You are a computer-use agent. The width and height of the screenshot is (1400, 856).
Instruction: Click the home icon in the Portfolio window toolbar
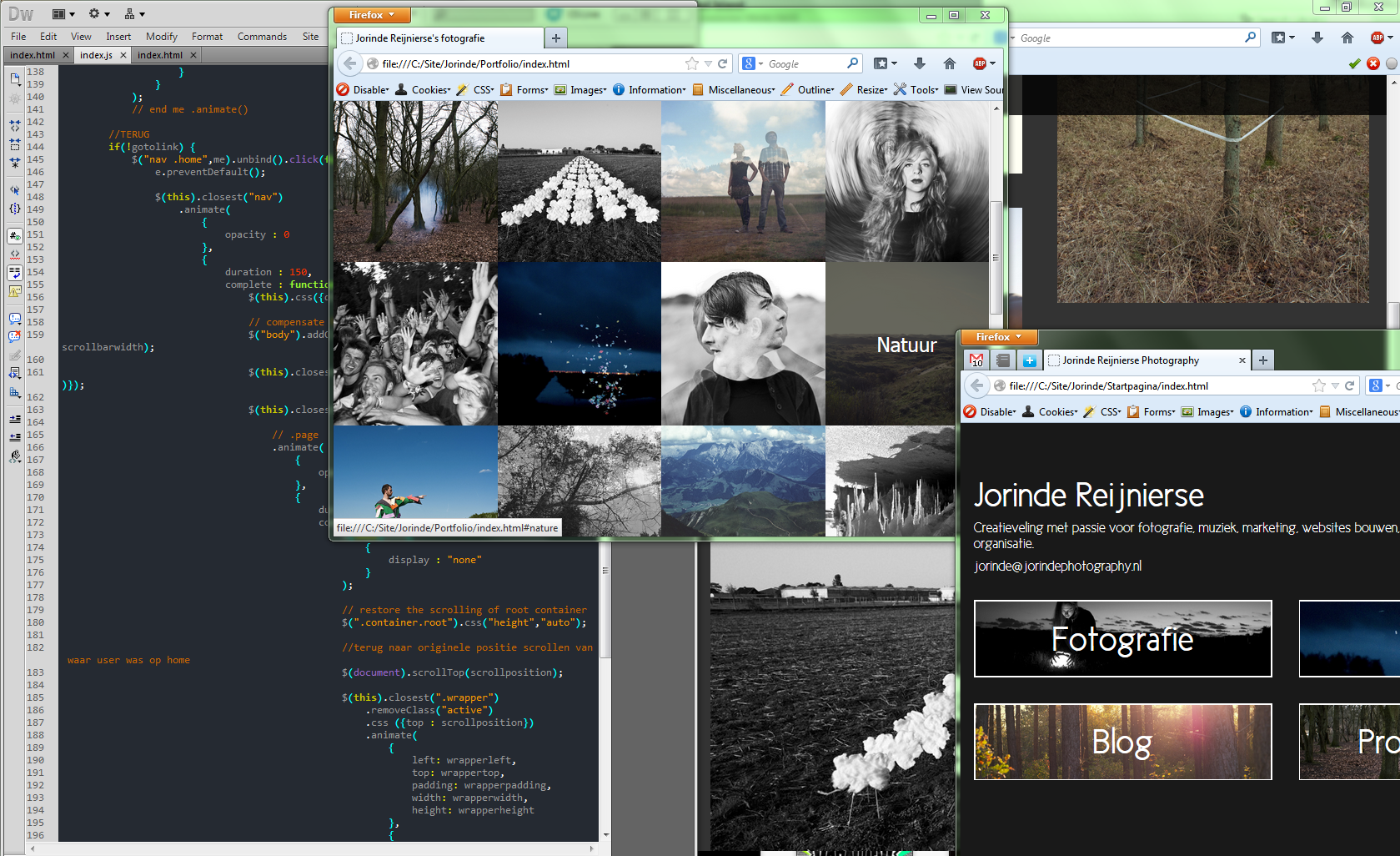pos(949,63)
